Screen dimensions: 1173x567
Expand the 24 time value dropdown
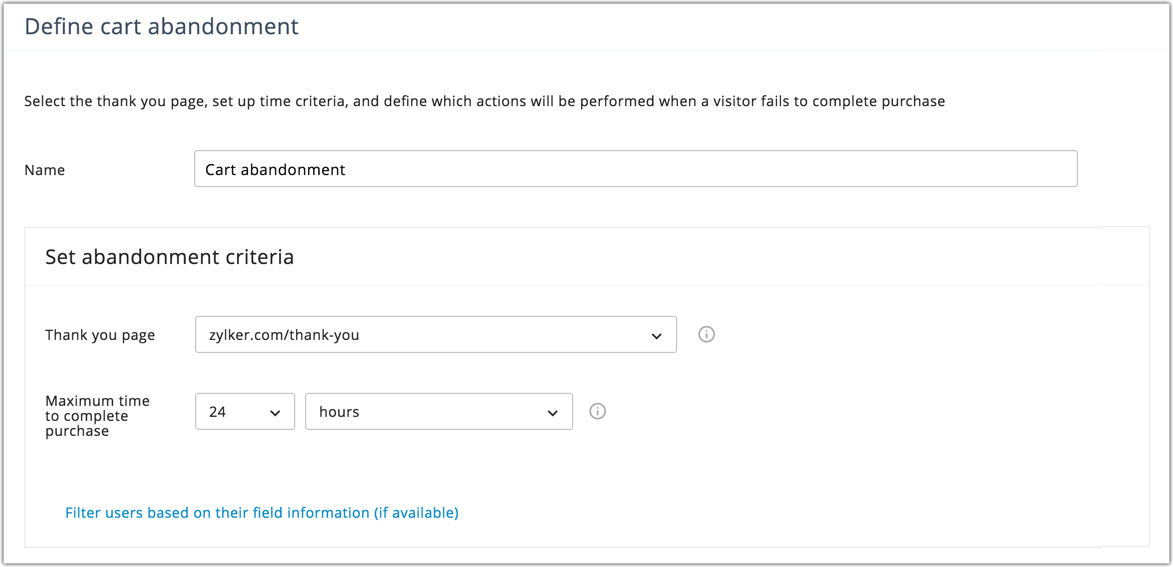pos(245,412)
